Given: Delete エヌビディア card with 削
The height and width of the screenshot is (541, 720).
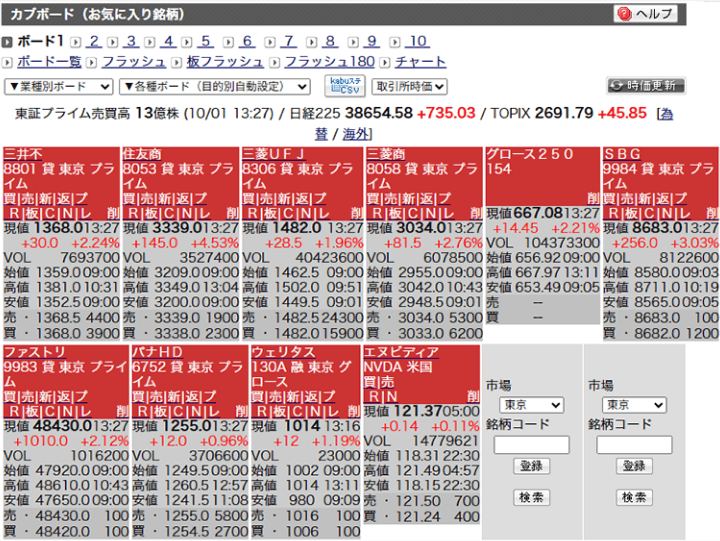Looking at the screenshot, I should [473, 396].
